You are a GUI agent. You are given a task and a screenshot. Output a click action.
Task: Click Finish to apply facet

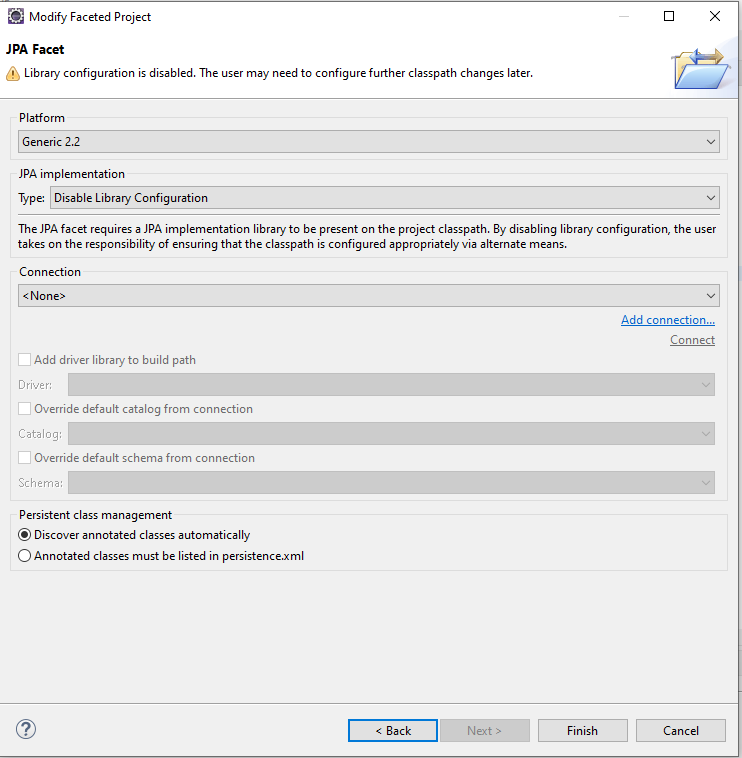click(582, 731)
